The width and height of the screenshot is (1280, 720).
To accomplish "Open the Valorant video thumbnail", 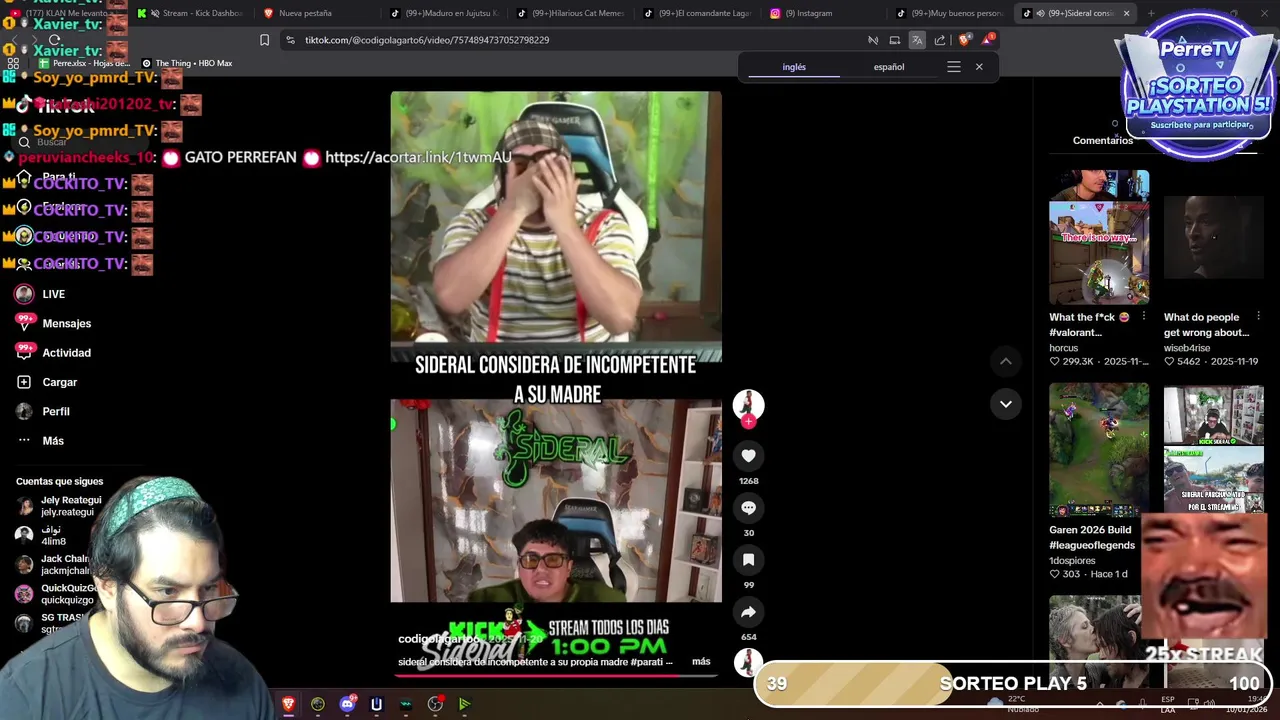I will point(1099,237).
